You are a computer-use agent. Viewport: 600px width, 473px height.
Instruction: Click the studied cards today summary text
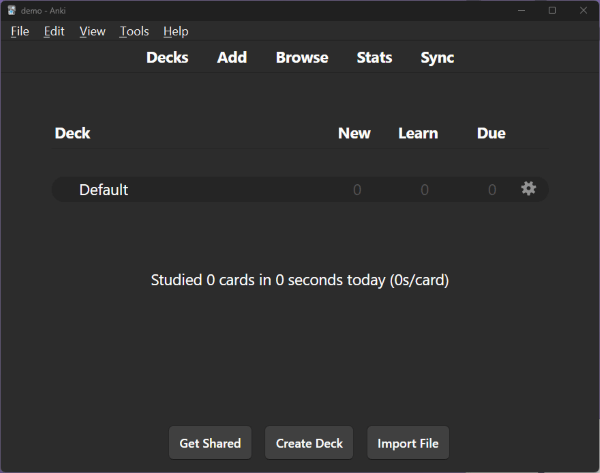300,280
